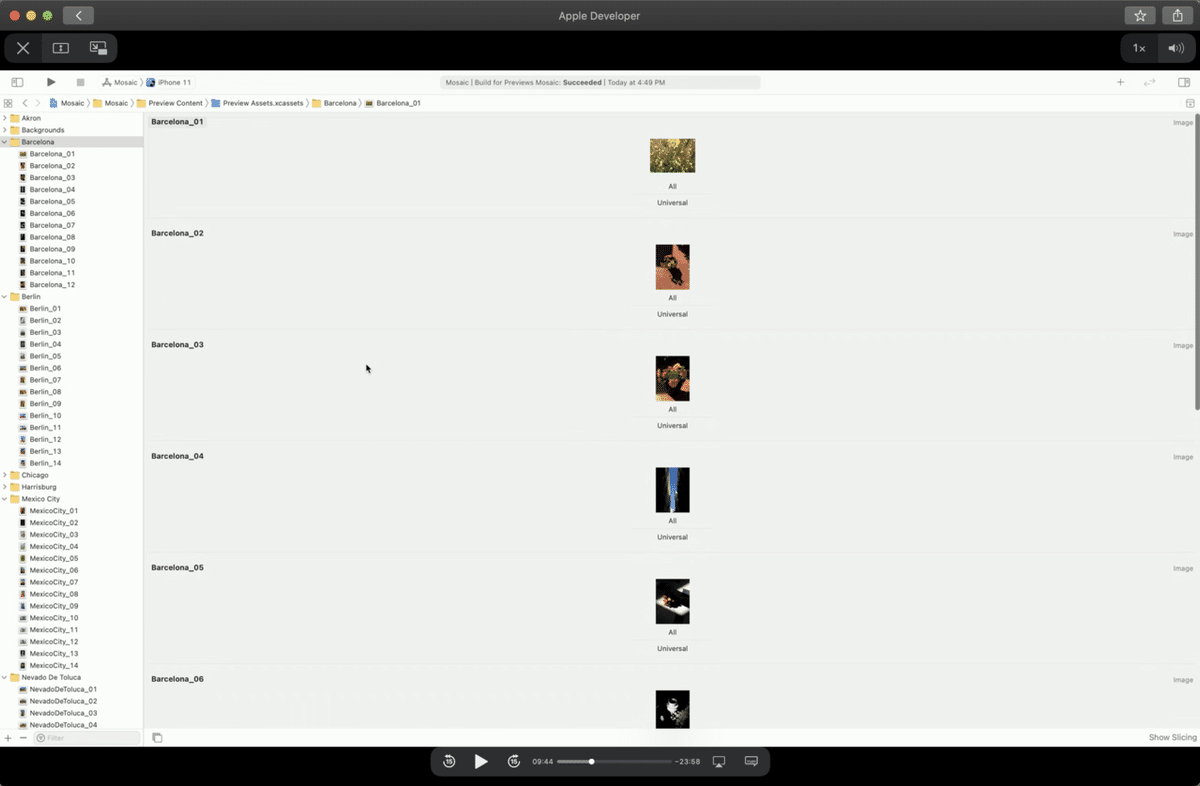Click Show Slicing
The image size is (1200, 786).
tap(1172, 738)
